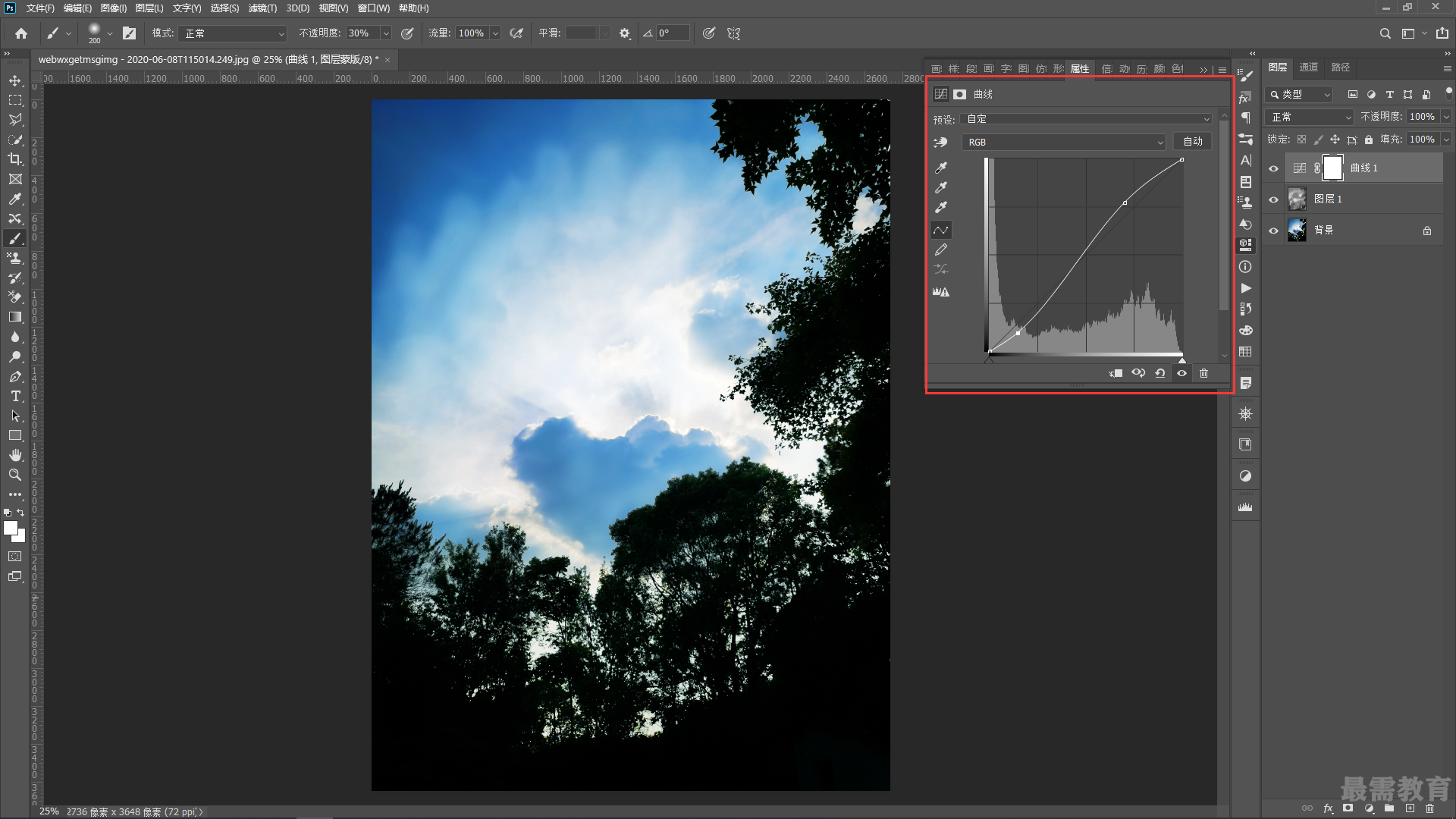Viewport: 1456px width, 819px height.
Task: Hide the 图层 1 layer
Action: [1274, 199]
